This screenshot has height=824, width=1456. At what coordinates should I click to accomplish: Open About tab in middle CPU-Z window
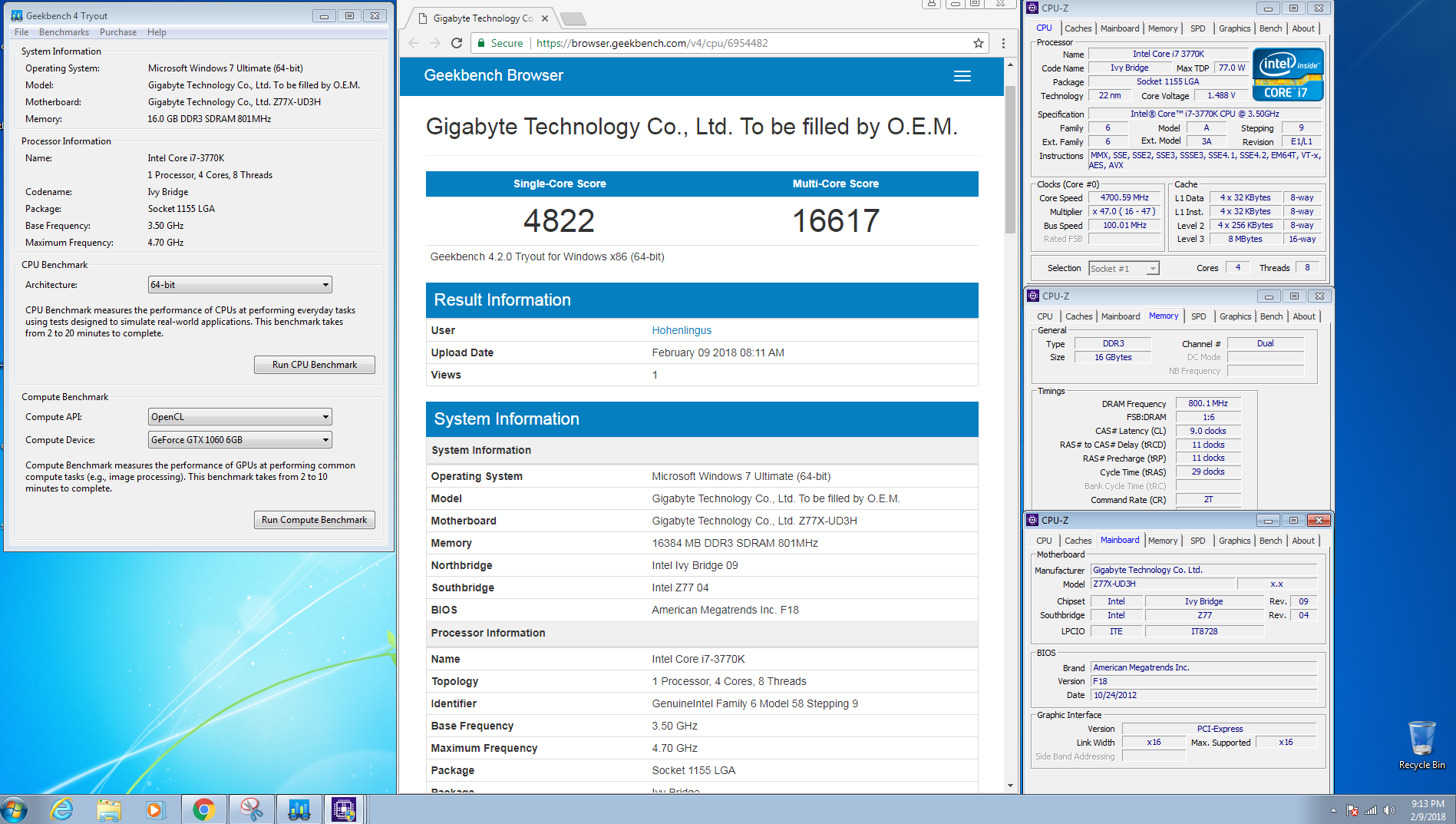[x=1304, y=316]
